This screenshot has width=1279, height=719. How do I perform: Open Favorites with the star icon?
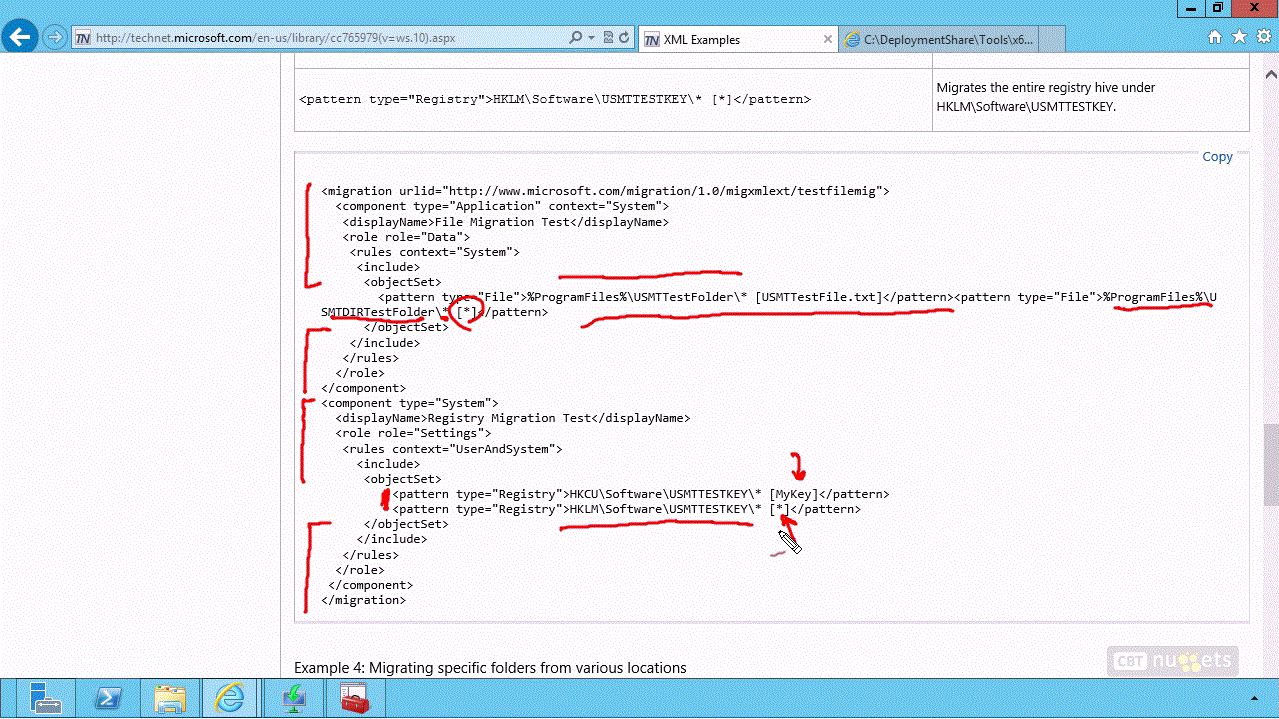click(1238, 36)
